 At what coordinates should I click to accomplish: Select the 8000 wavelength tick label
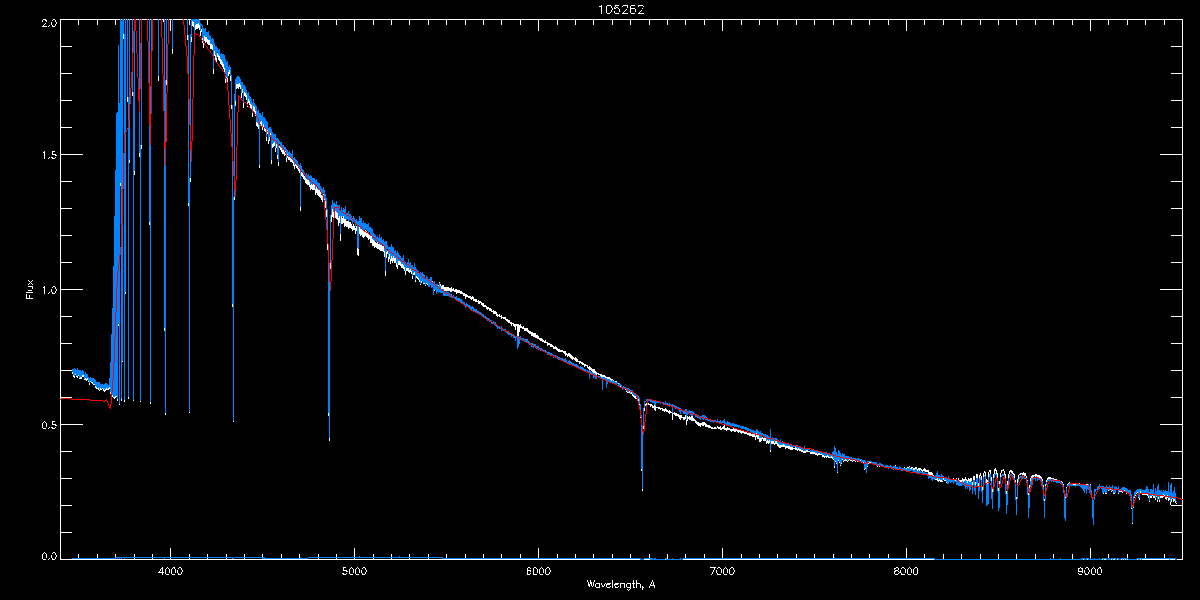coord(906,571)
